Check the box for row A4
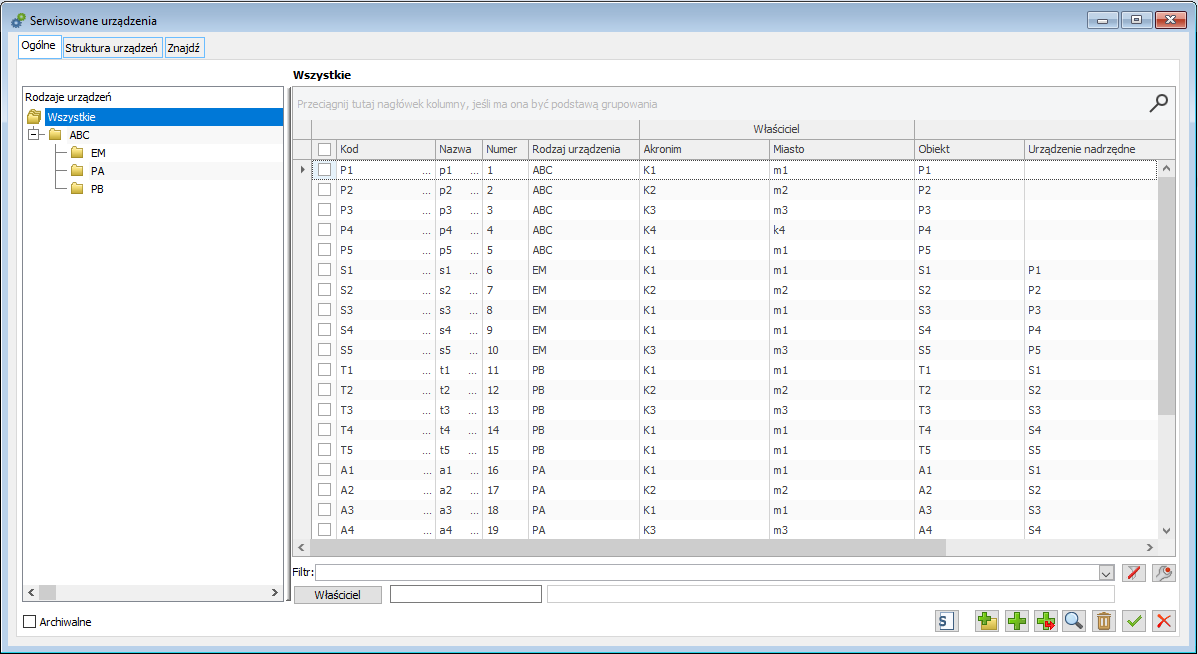The height and width of the screenshot is (654, 1198). coord(325,529)
